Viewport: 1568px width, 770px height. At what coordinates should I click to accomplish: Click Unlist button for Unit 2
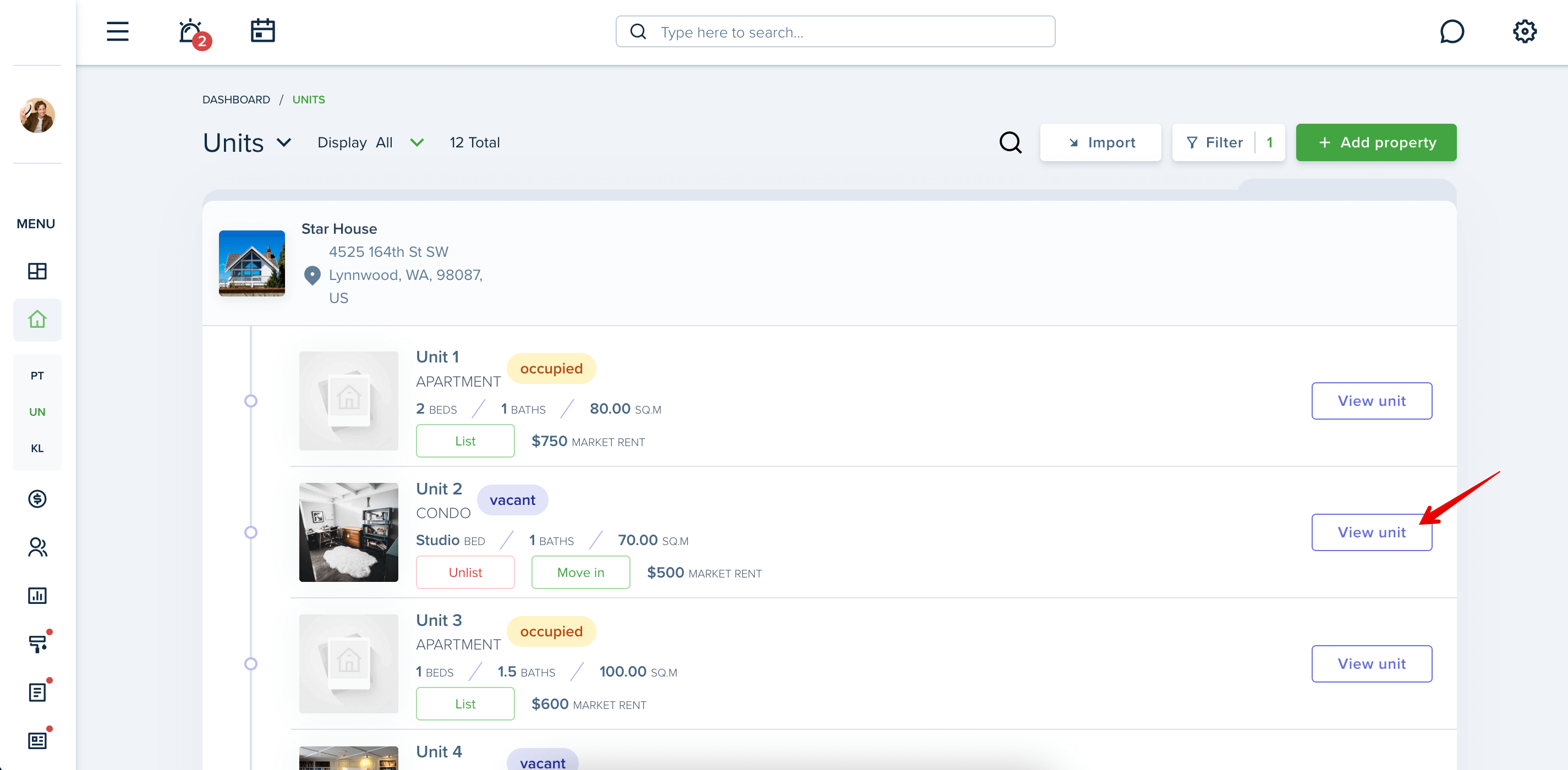click(465, 573)
